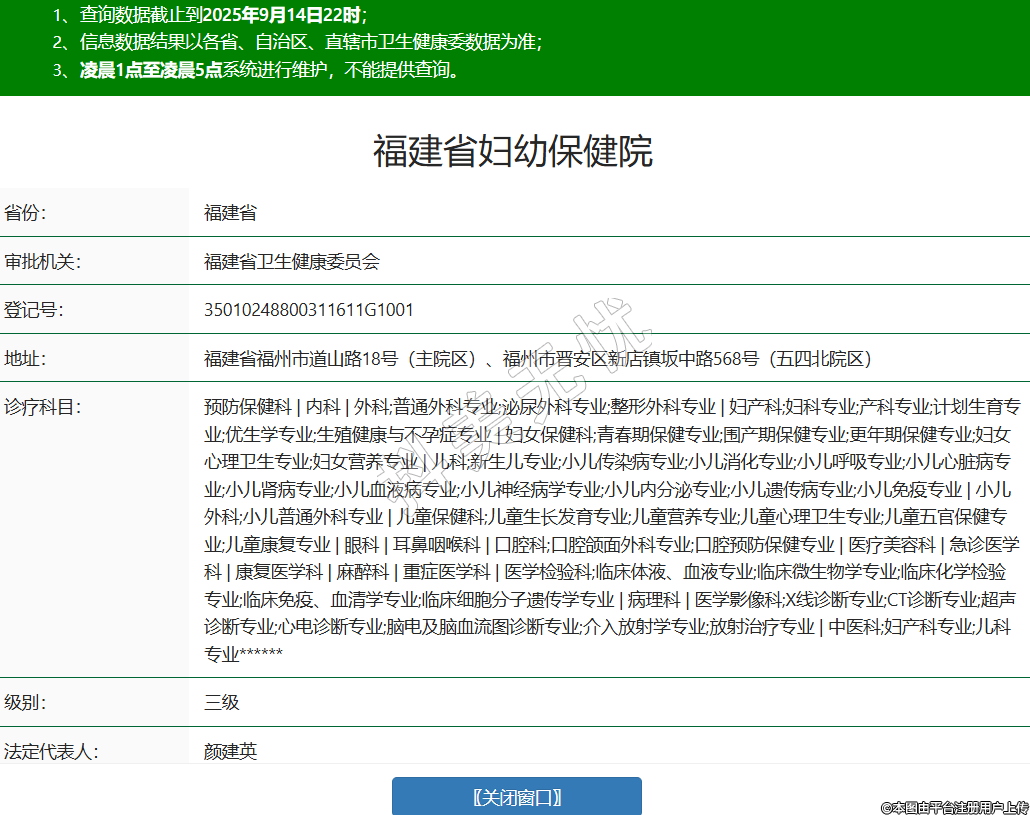Click the 诊疗科目 row label

42,407
